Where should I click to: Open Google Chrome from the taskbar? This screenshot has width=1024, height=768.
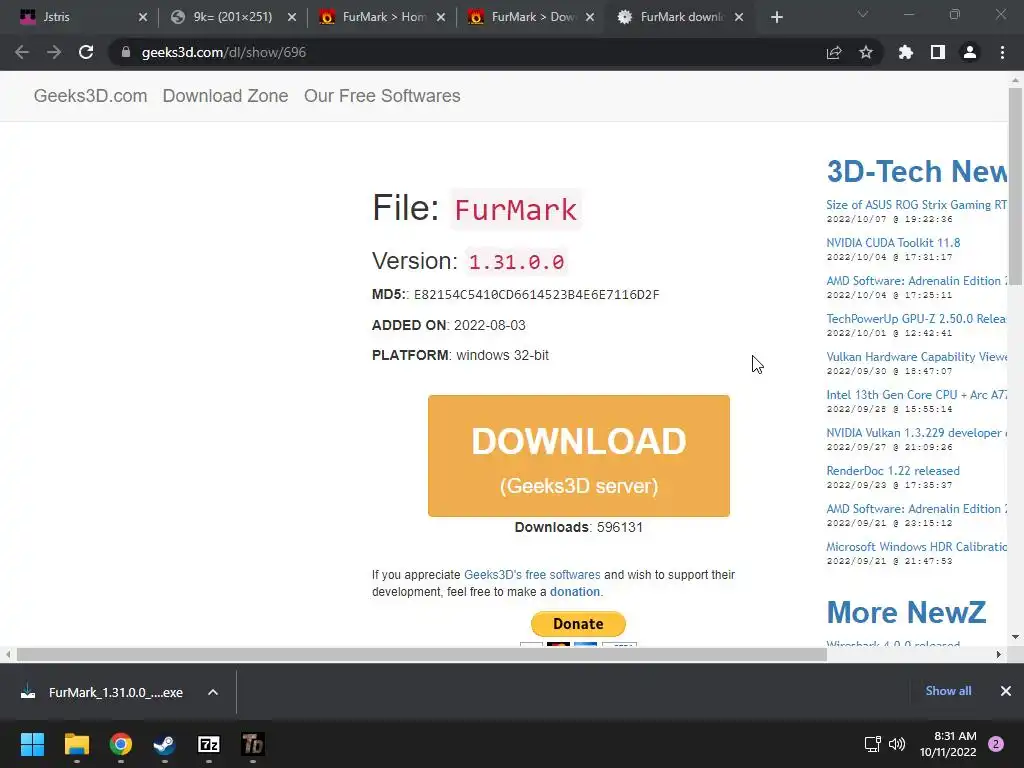(121, 744)
